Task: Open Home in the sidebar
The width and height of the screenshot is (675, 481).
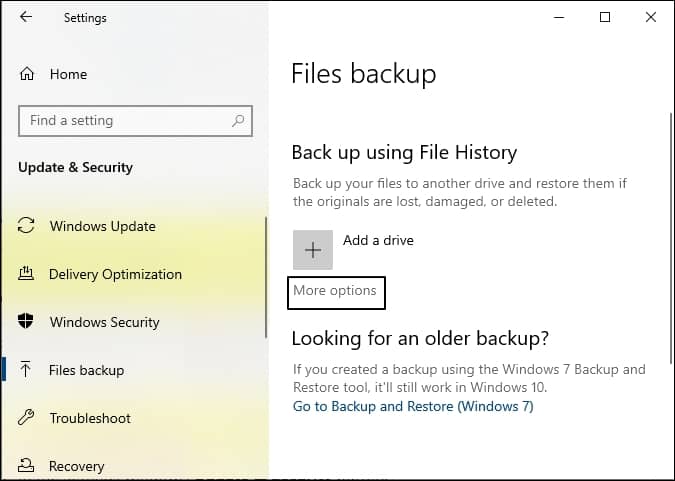Action: pyautogui.click(x=68, y=74)
